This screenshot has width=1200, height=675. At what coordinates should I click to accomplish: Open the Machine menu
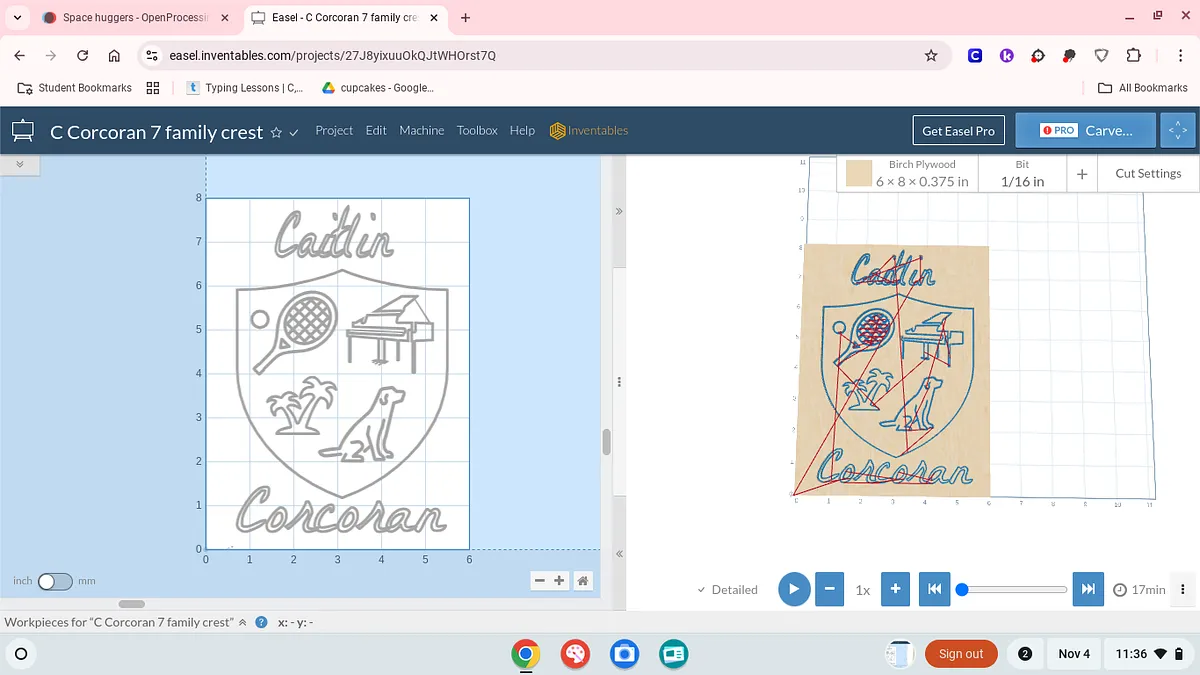pyautogui.click(x=421, y=130)
